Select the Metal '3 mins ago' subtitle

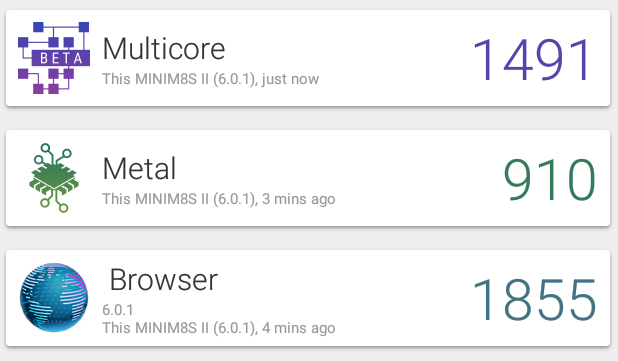click(x=219, y=199)
